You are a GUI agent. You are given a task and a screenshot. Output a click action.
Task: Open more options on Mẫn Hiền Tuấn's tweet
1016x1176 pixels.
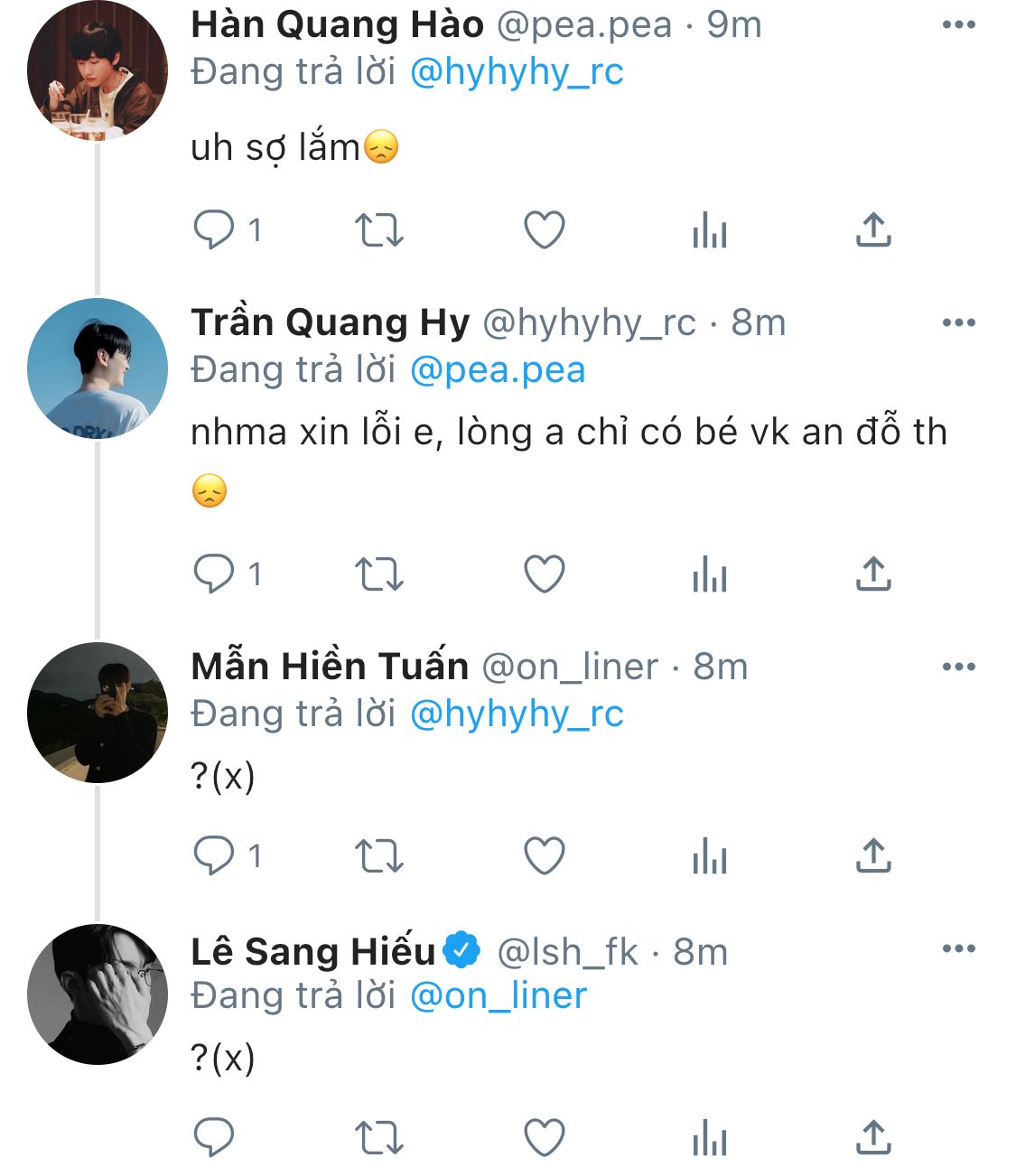pos(958,667)
